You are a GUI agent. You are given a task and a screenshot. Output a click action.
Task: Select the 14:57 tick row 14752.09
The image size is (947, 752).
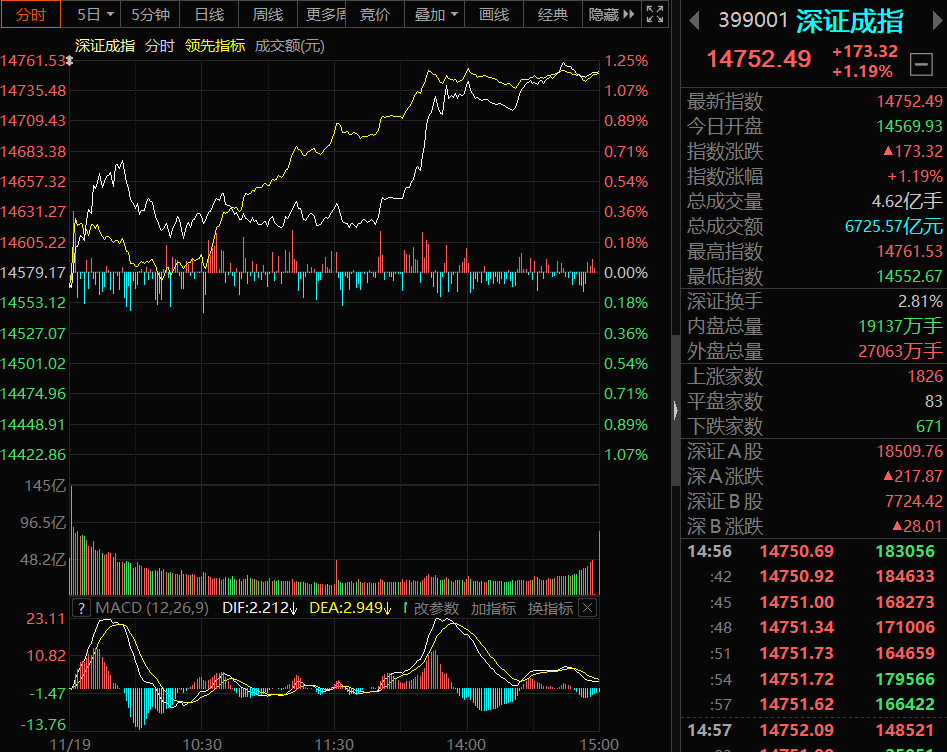coord(811,730)
